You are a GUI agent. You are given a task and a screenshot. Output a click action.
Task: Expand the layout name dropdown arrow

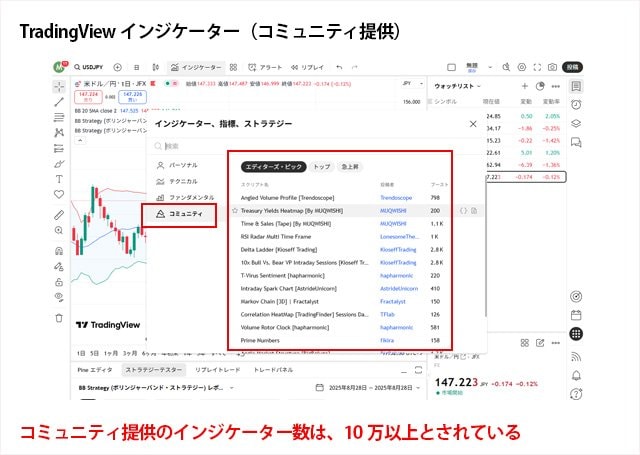click(490, 67)
